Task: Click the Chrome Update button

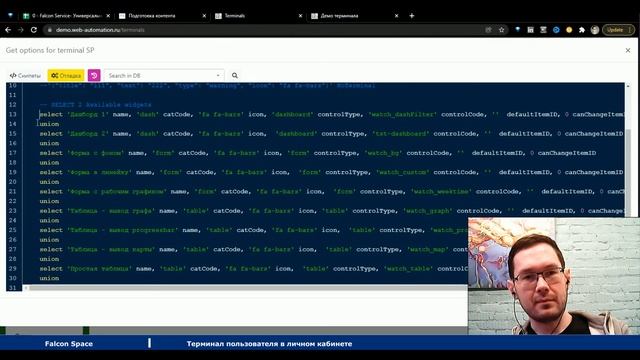Action: (618, 30)
